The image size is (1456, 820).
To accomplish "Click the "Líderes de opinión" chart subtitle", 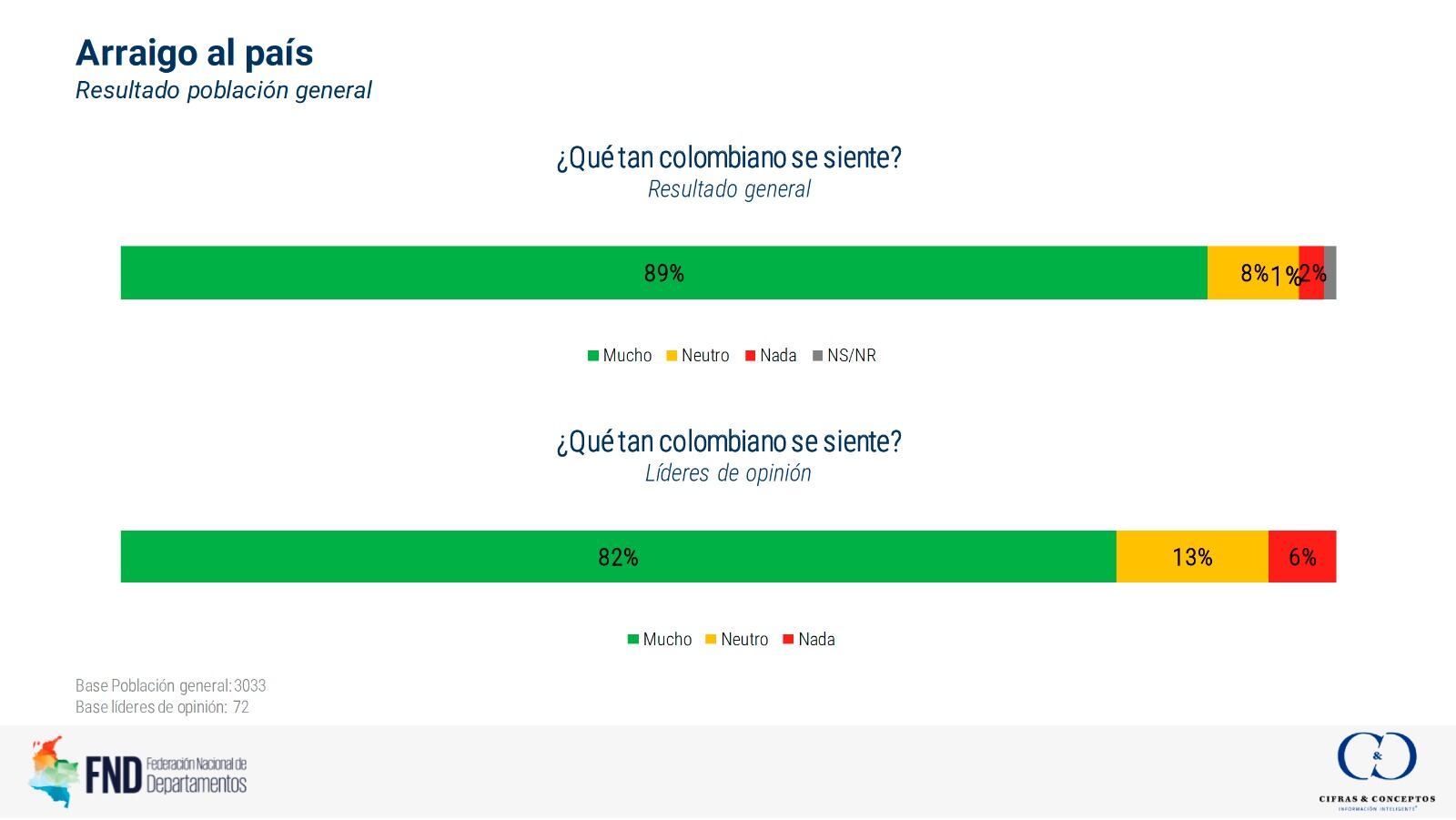I will tap(728, 473).
